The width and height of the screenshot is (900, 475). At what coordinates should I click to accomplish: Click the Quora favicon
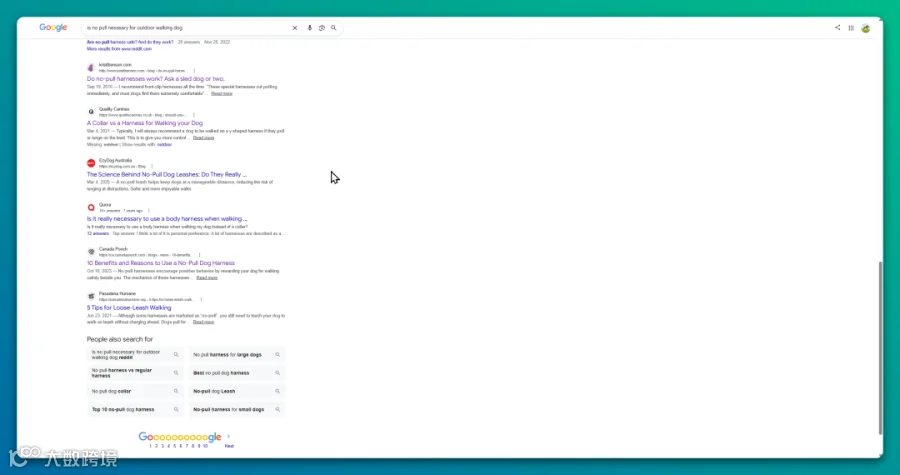point(91,208)
